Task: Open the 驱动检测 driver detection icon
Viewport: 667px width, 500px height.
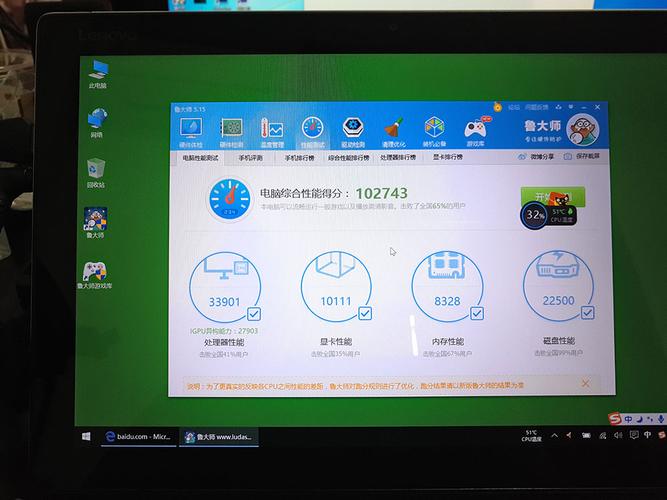Action: pyautogui.click(x=353, y=132)
